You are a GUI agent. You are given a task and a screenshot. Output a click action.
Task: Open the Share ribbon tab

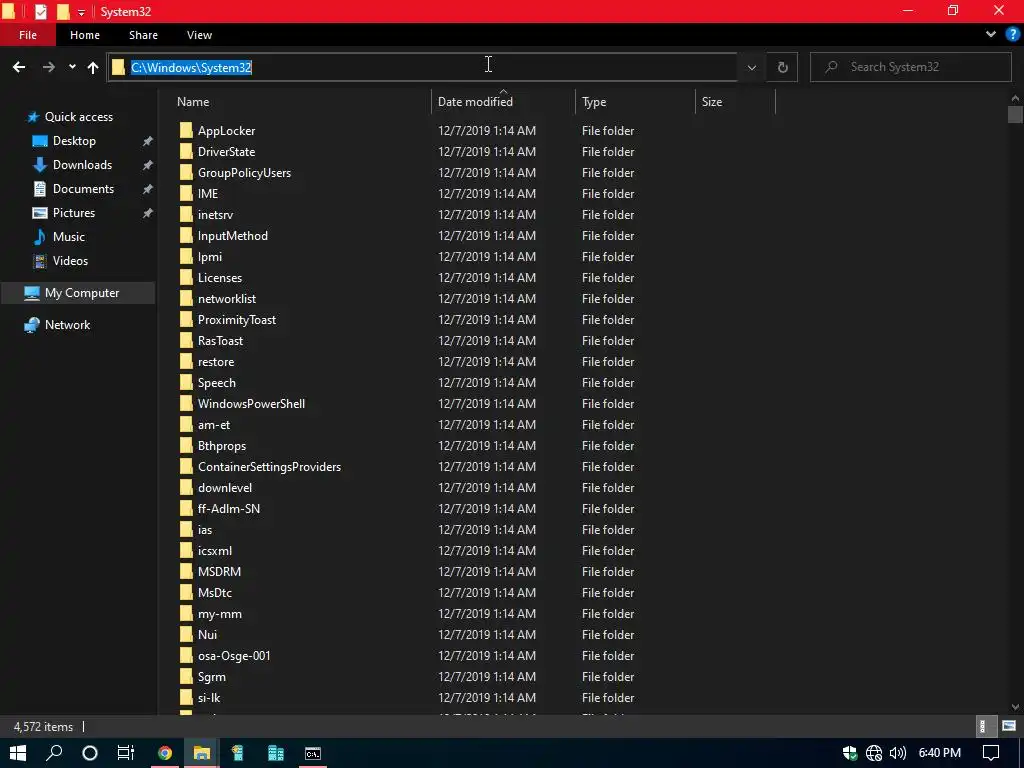[x=143, y=35]
